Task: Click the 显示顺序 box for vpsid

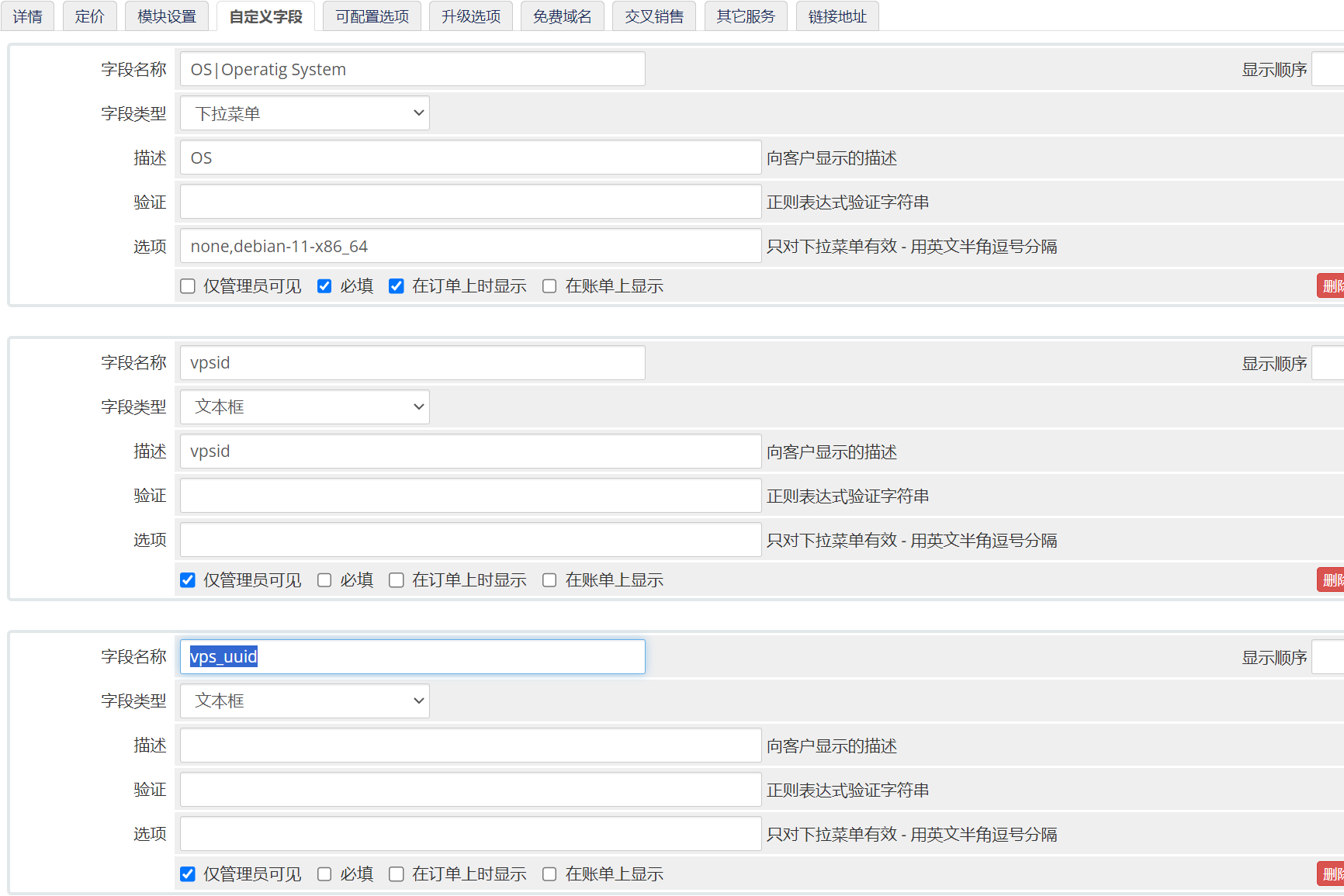Action: tap(1328, 363)
